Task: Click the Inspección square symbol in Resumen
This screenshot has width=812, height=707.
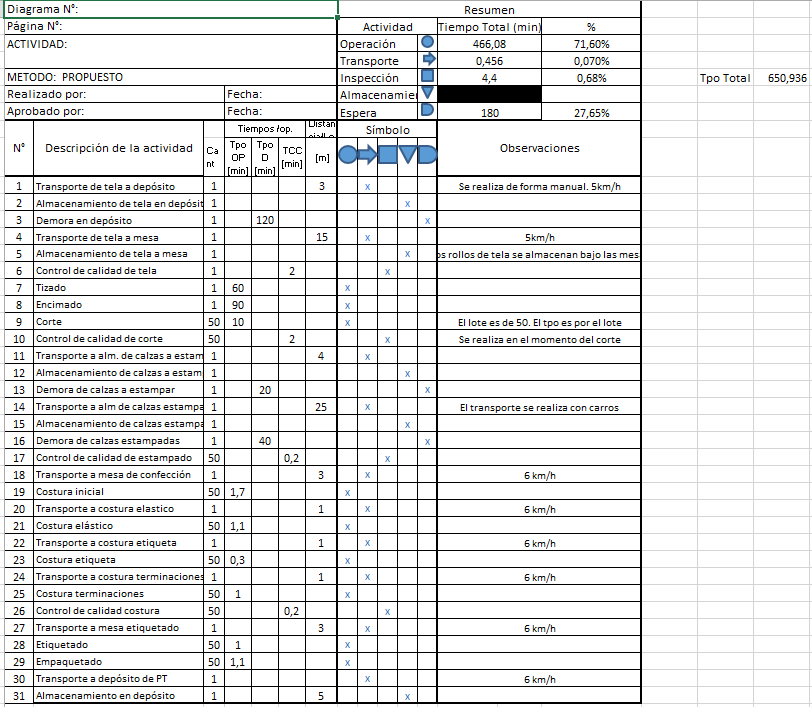Action: click(427, 76)
